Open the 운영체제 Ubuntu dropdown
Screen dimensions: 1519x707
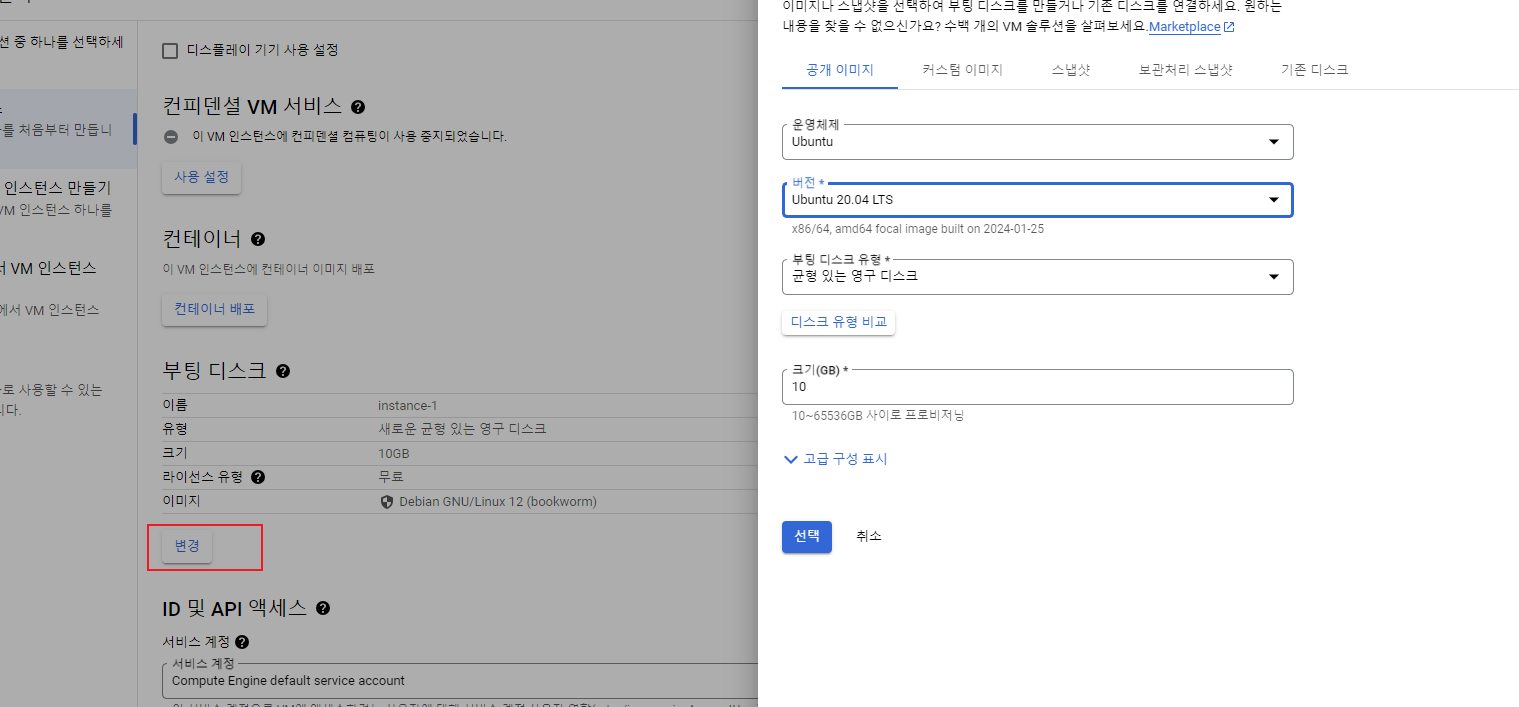1037,142
